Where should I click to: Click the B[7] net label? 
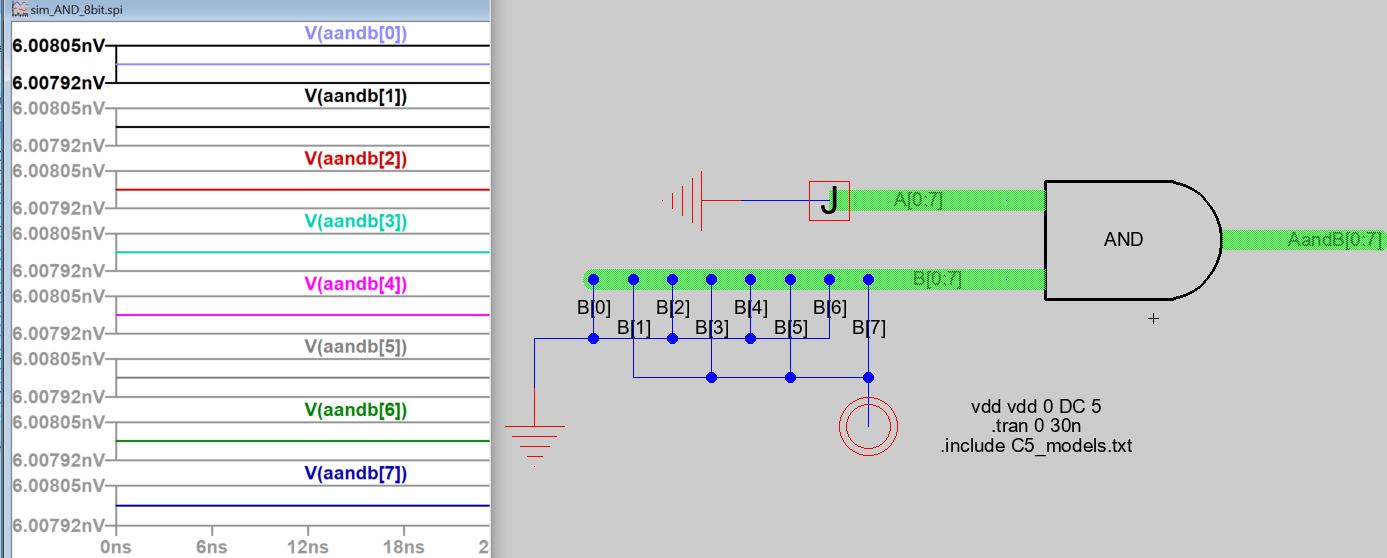point(869,327)
